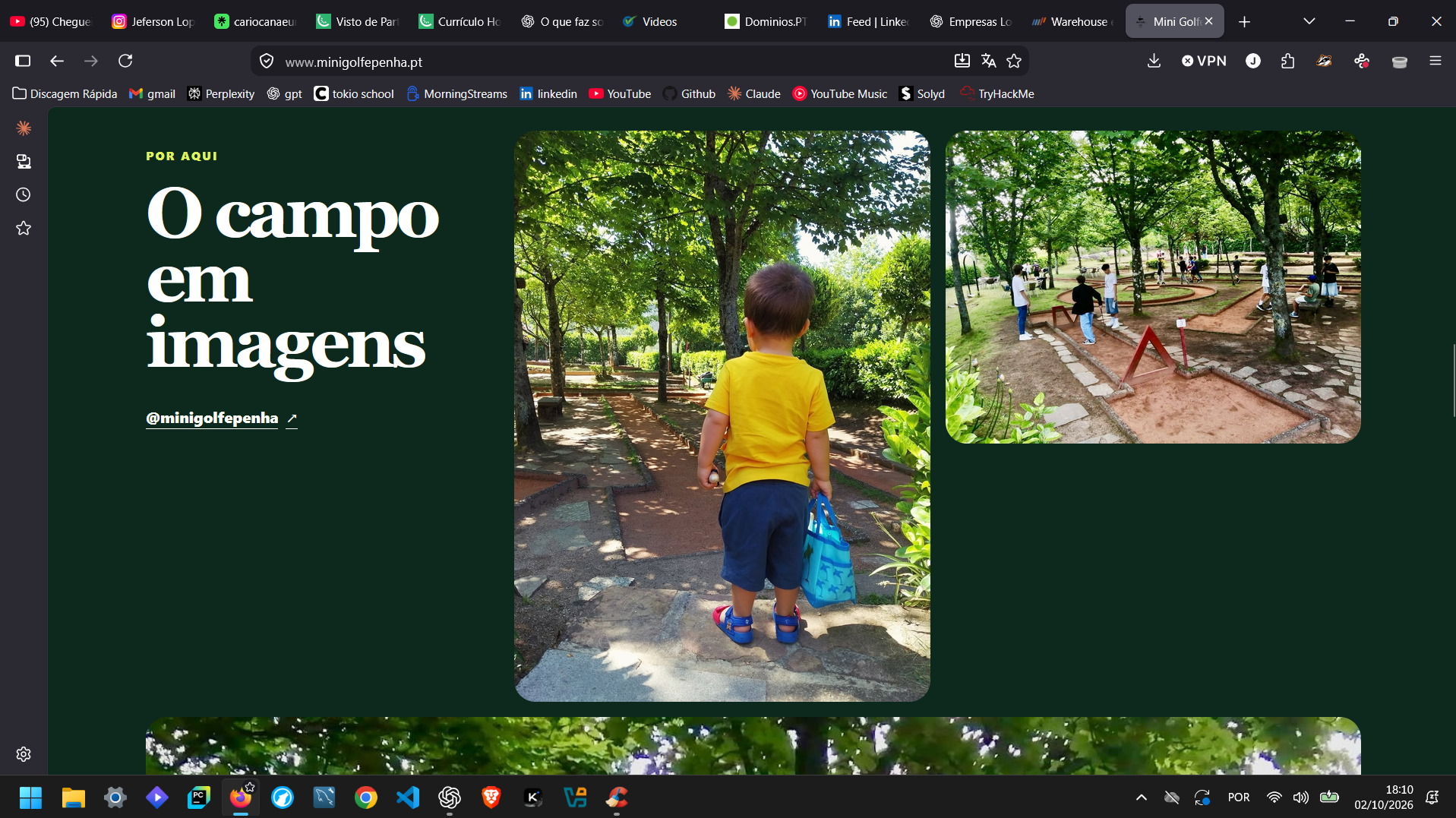This screenshot has width=1456, height=818.
Task: Toggle the sidebar panel button
Action: coord(23,61)
